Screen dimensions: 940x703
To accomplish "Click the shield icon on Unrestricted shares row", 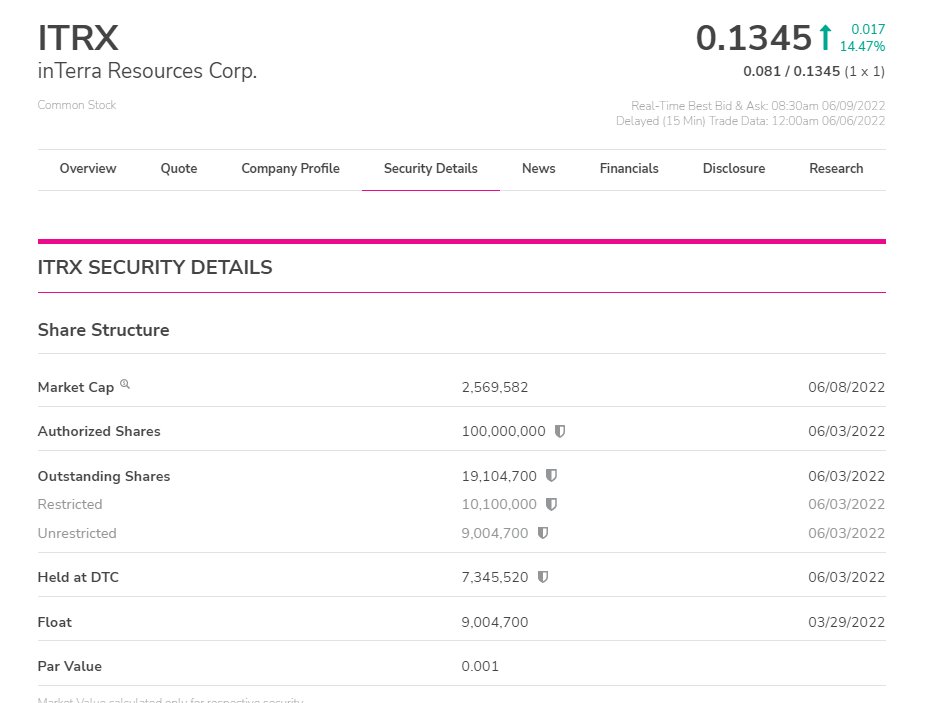I will pos(543,533).
